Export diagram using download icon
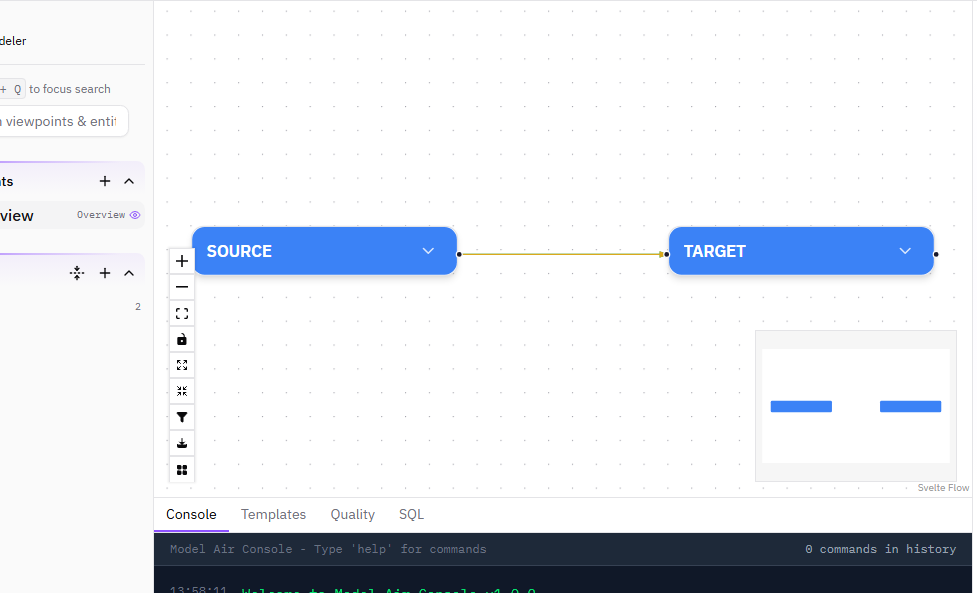977x593 pixels. [x=182, y=444]
